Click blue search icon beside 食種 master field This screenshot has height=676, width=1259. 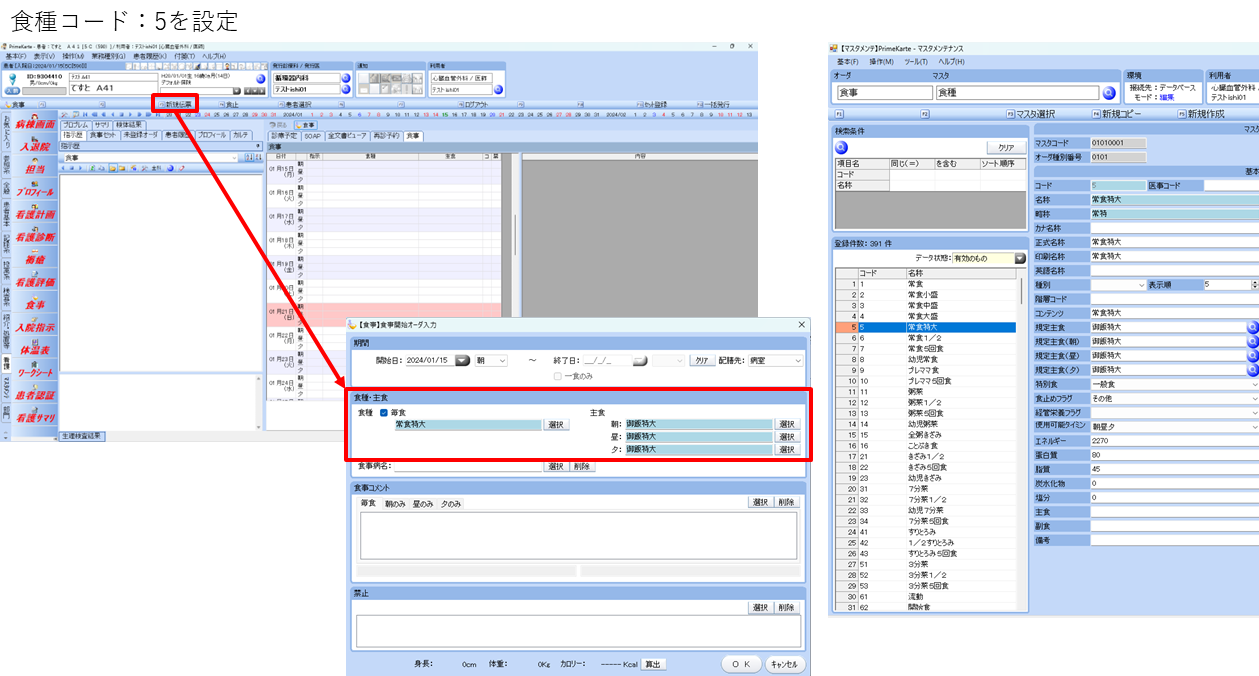point(1108,92)
